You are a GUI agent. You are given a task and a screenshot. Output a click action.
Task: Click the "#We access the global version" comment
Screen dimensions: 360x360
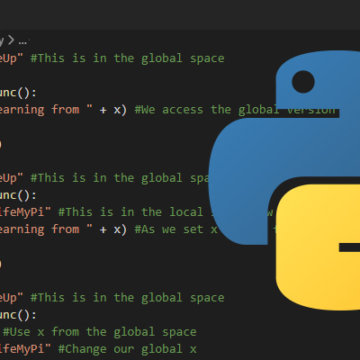pos(235,110)
